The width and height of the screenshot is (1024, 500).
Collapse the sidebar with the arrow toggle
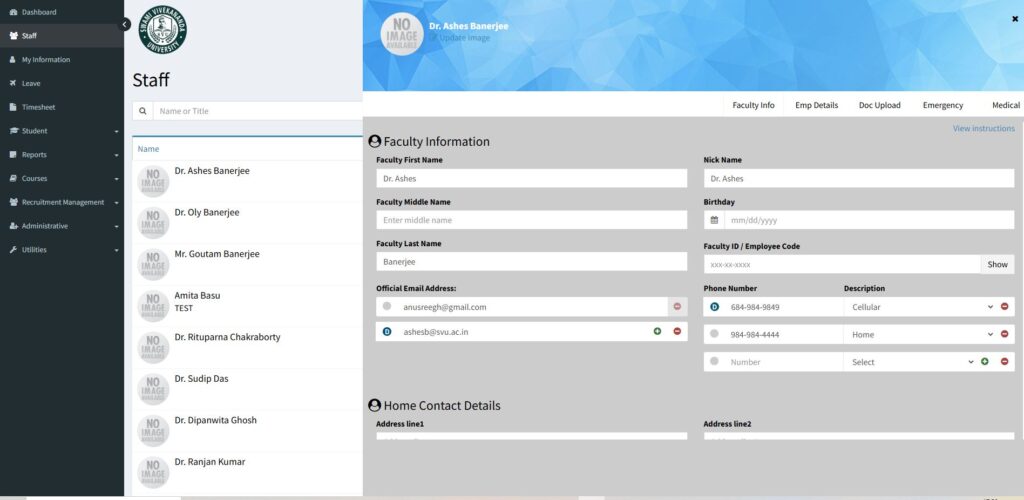pyautogui.click(x=125, y=24)
